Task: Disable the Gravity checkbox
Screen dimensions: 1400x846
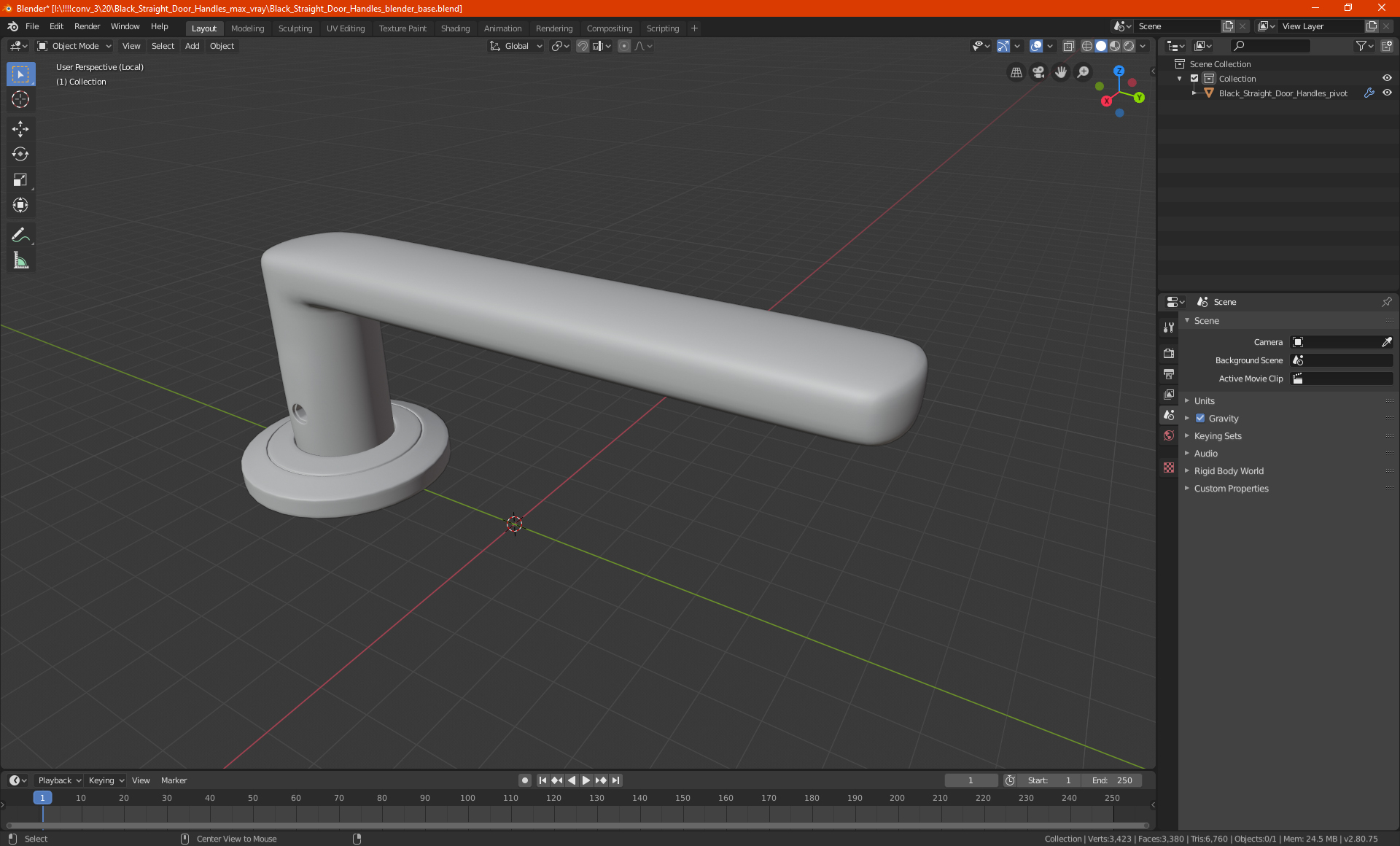Action: pos(1200,419)
